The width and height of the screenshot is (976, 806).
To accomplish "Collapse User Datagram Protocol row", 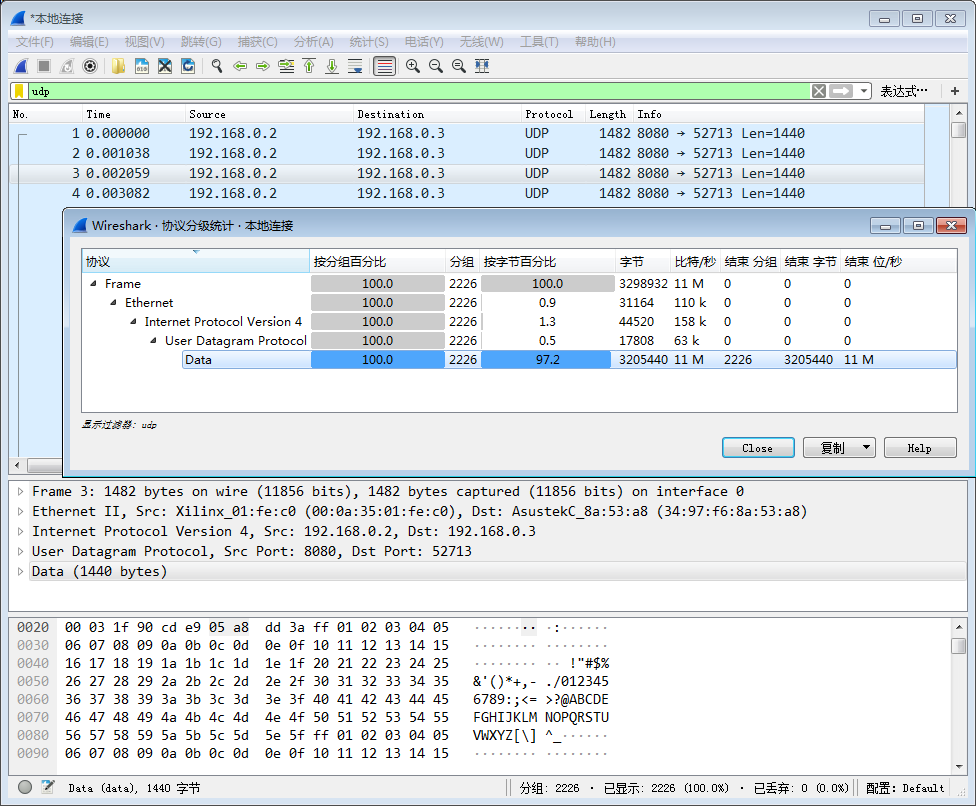I will 153,340.
